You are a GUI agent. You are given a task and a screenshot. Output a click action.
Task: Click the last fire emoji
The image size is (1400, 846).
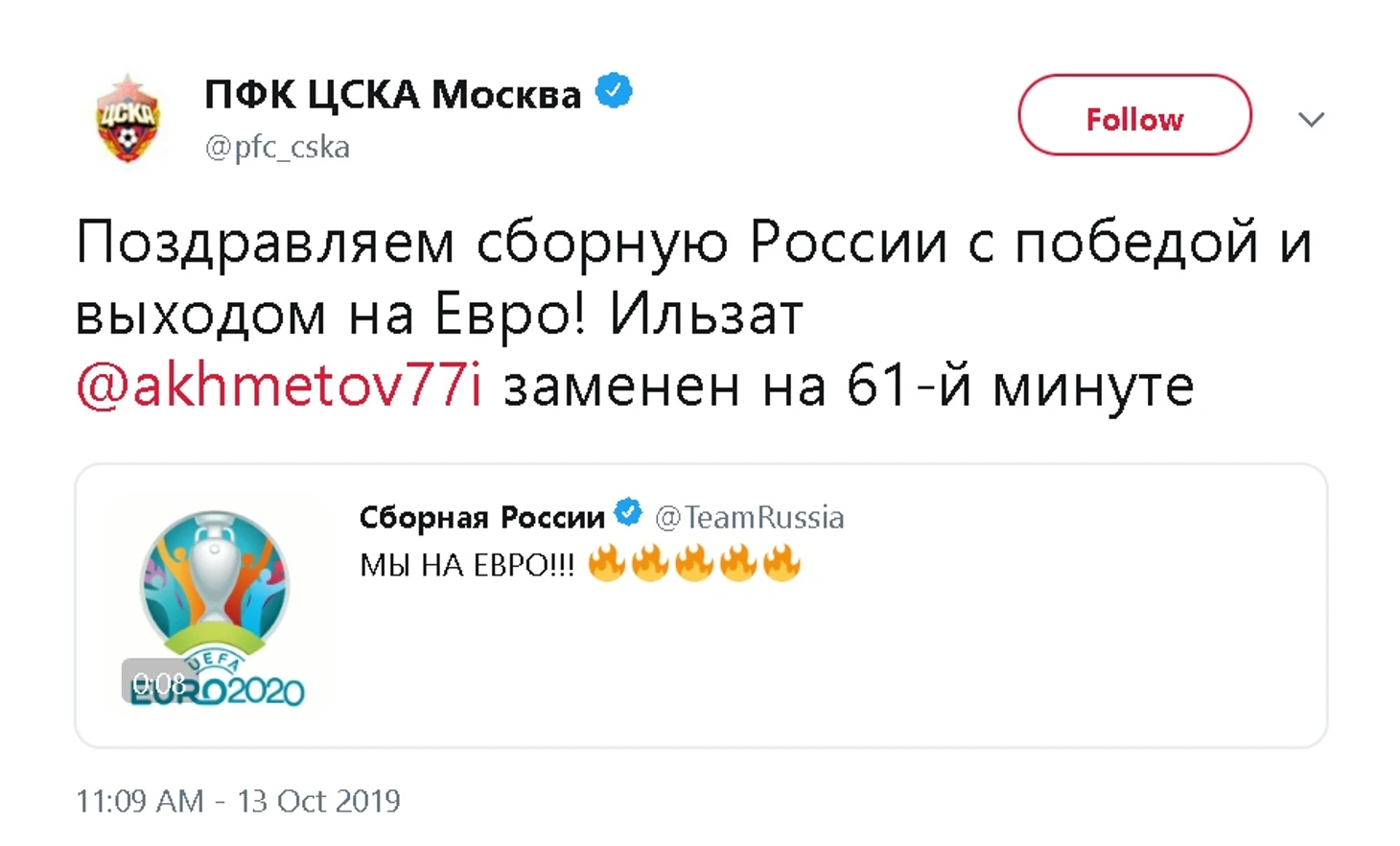click(781, 564)
